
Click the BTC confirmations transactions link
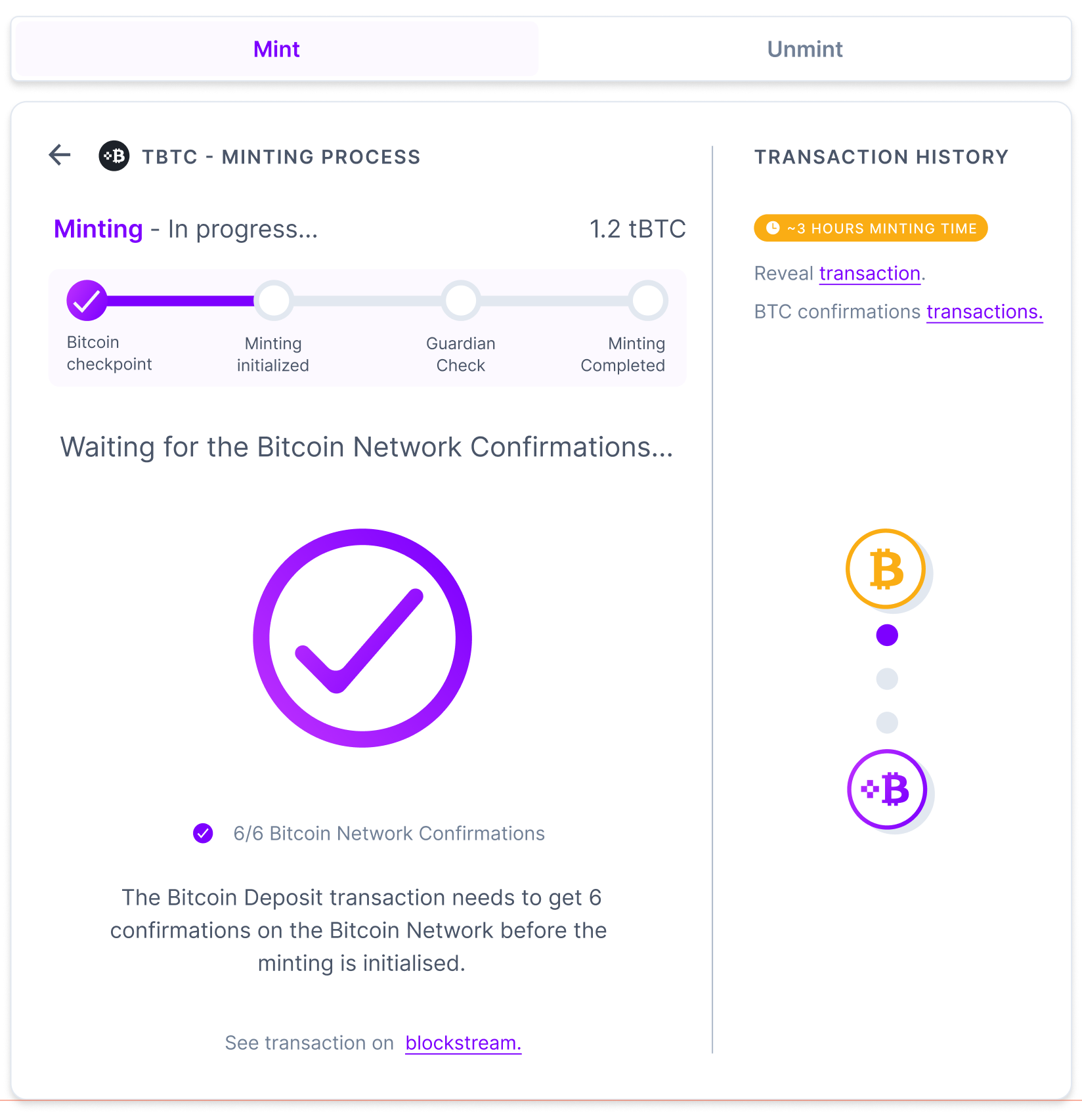(x=984, y=312)
